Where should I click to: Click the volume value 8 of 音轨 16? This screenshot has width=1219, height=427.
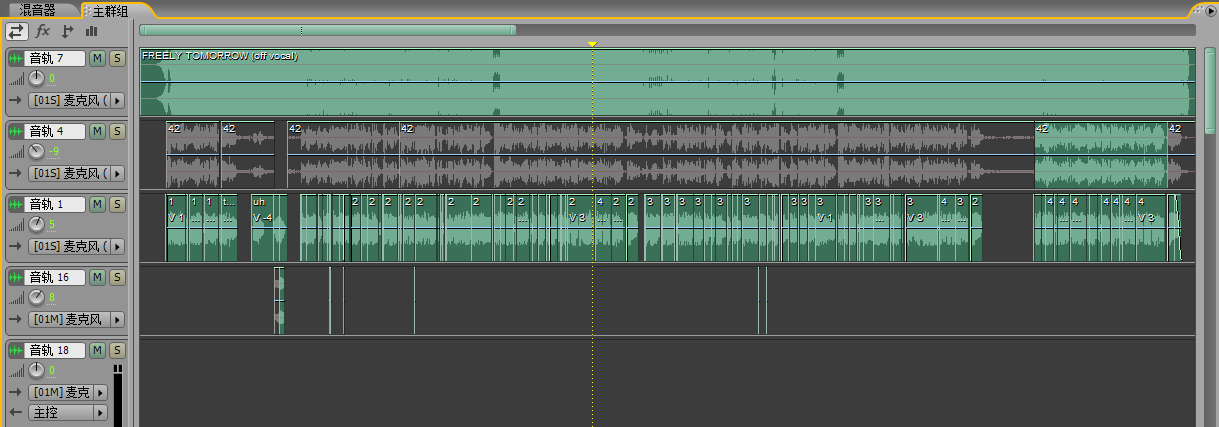pos(52,297)
